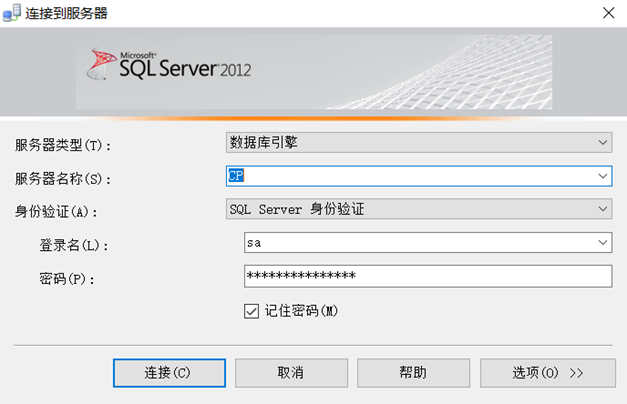Click inside the 服务器名称 text field
The width and height of the screenshot is (627, 404).
pos(410,176)
